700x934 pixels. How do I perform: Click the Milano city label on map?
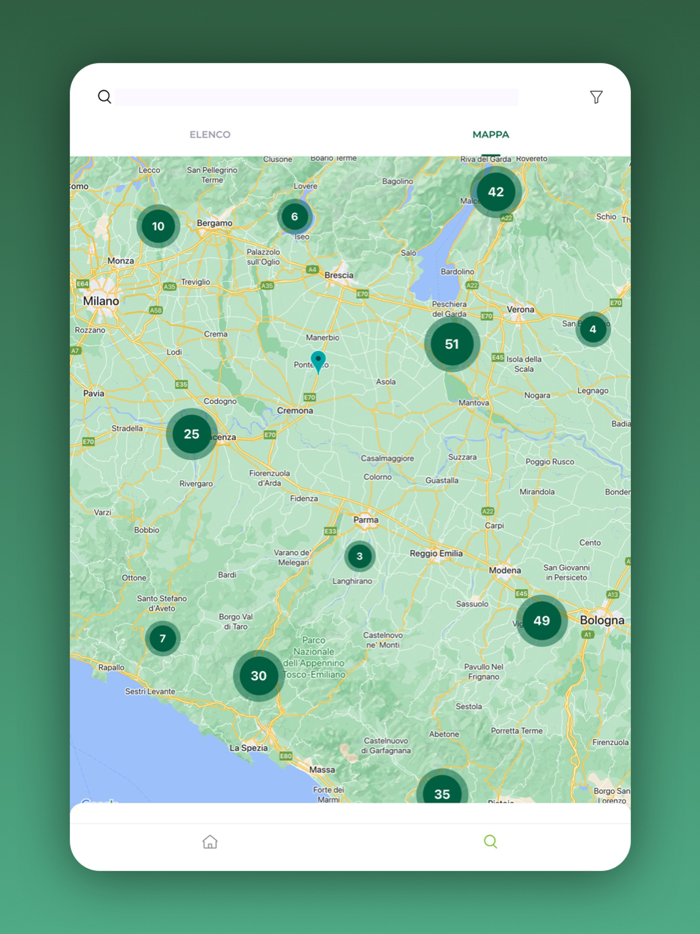pos(101,301)
